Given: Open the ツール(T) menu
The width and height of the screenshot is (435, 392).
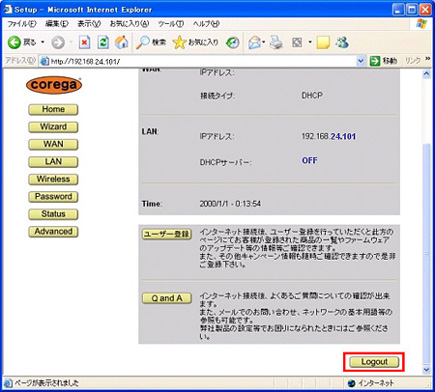Looking at the screenshot, I should pyautogui.click(x=170, y=24).
